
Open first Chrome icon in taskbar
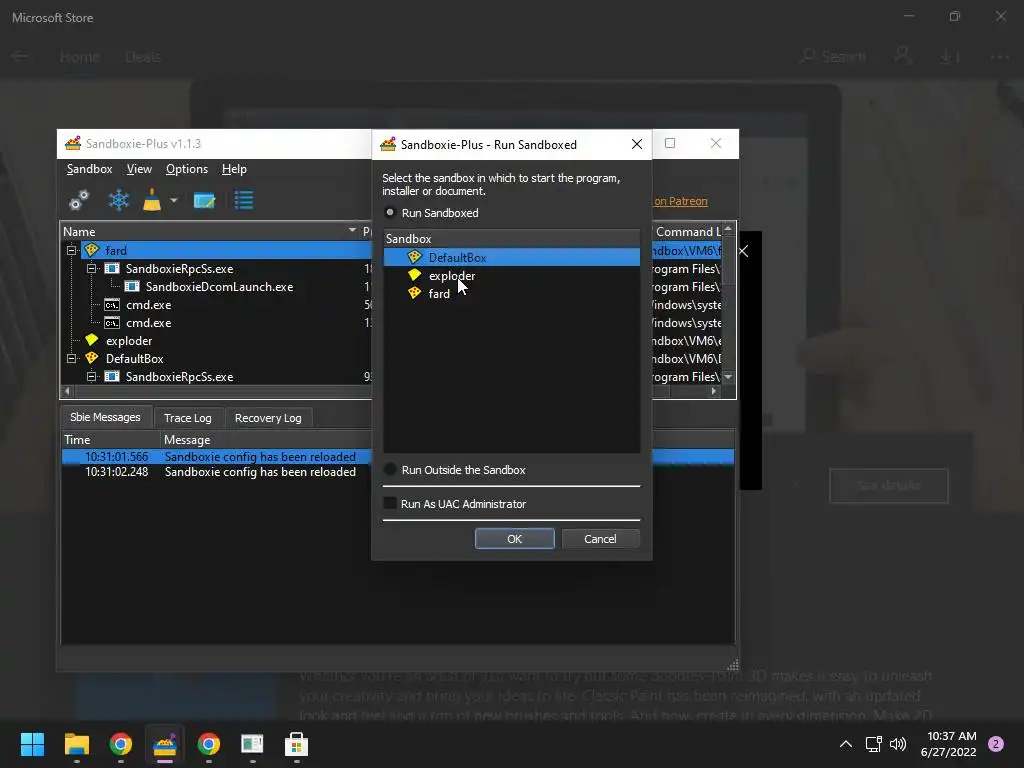coord(121,744)
